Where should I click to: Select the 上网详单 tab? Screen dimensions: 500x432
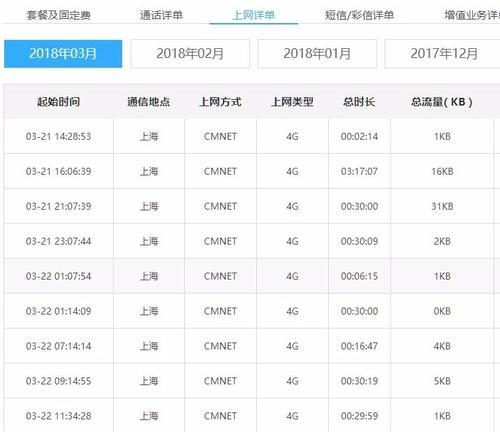coord(253,15)
